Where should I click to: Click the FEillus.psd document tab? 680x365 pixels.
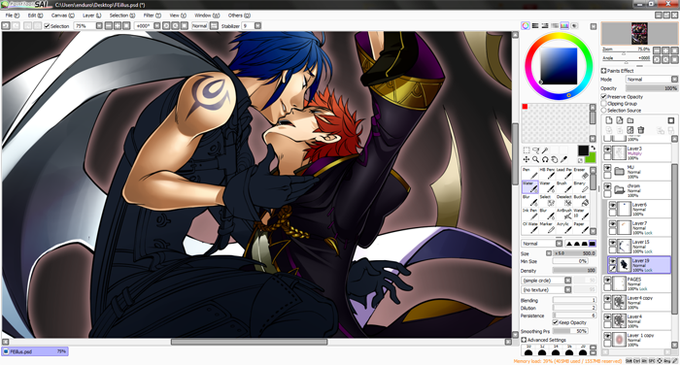coord(35,352)
